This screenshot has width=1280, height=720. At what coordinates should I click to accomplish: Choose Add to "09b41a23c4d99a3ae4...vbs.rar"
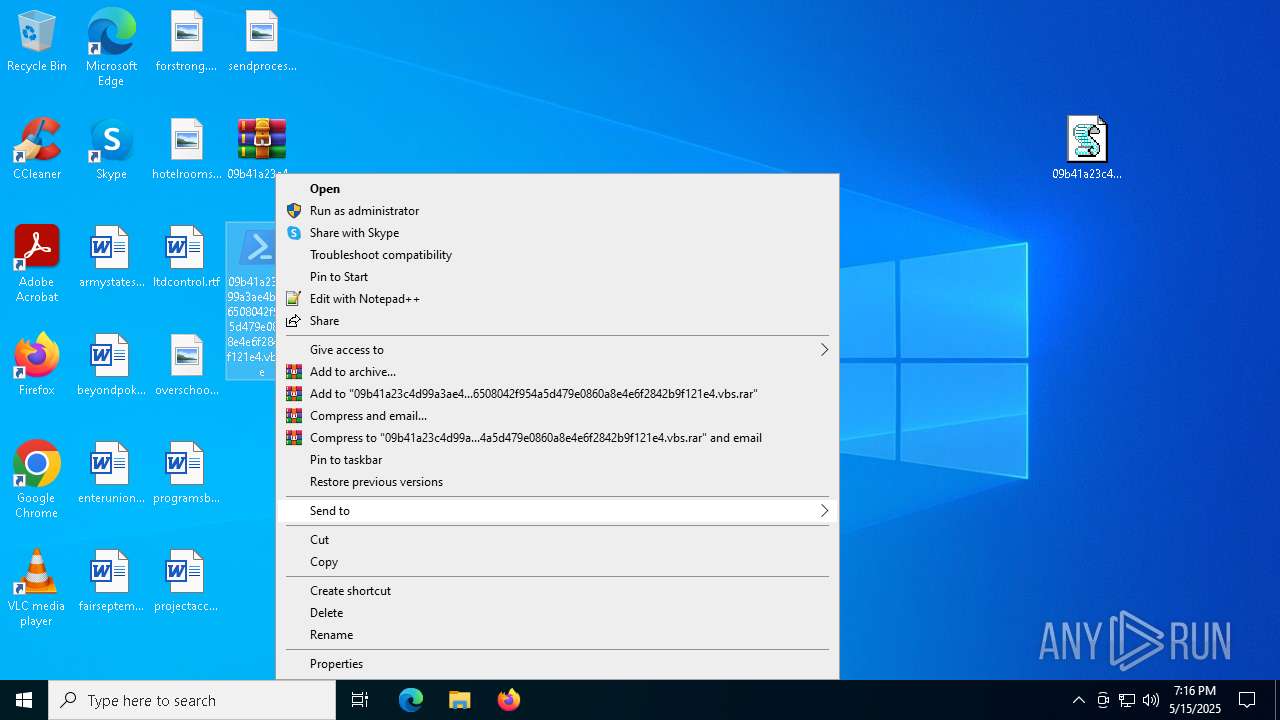point(557,394)
